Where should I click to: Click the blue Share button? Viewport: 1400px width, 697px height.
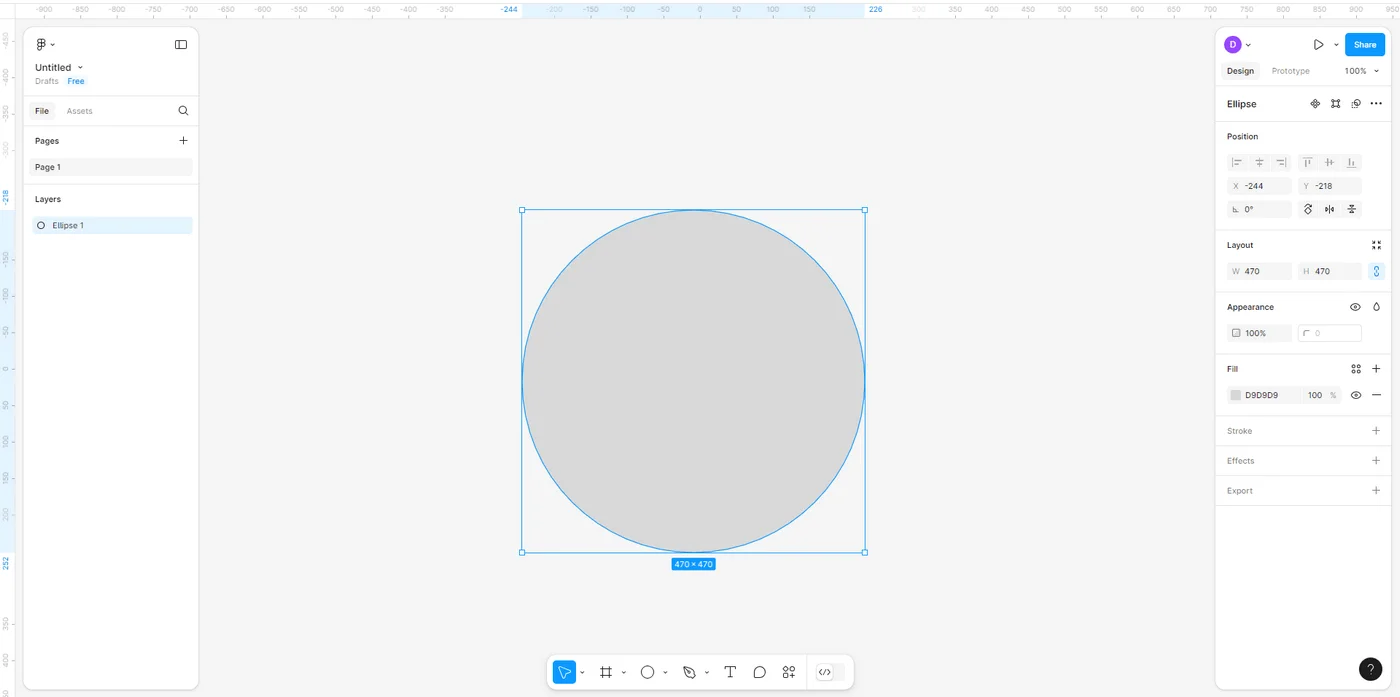(1365, 45)
